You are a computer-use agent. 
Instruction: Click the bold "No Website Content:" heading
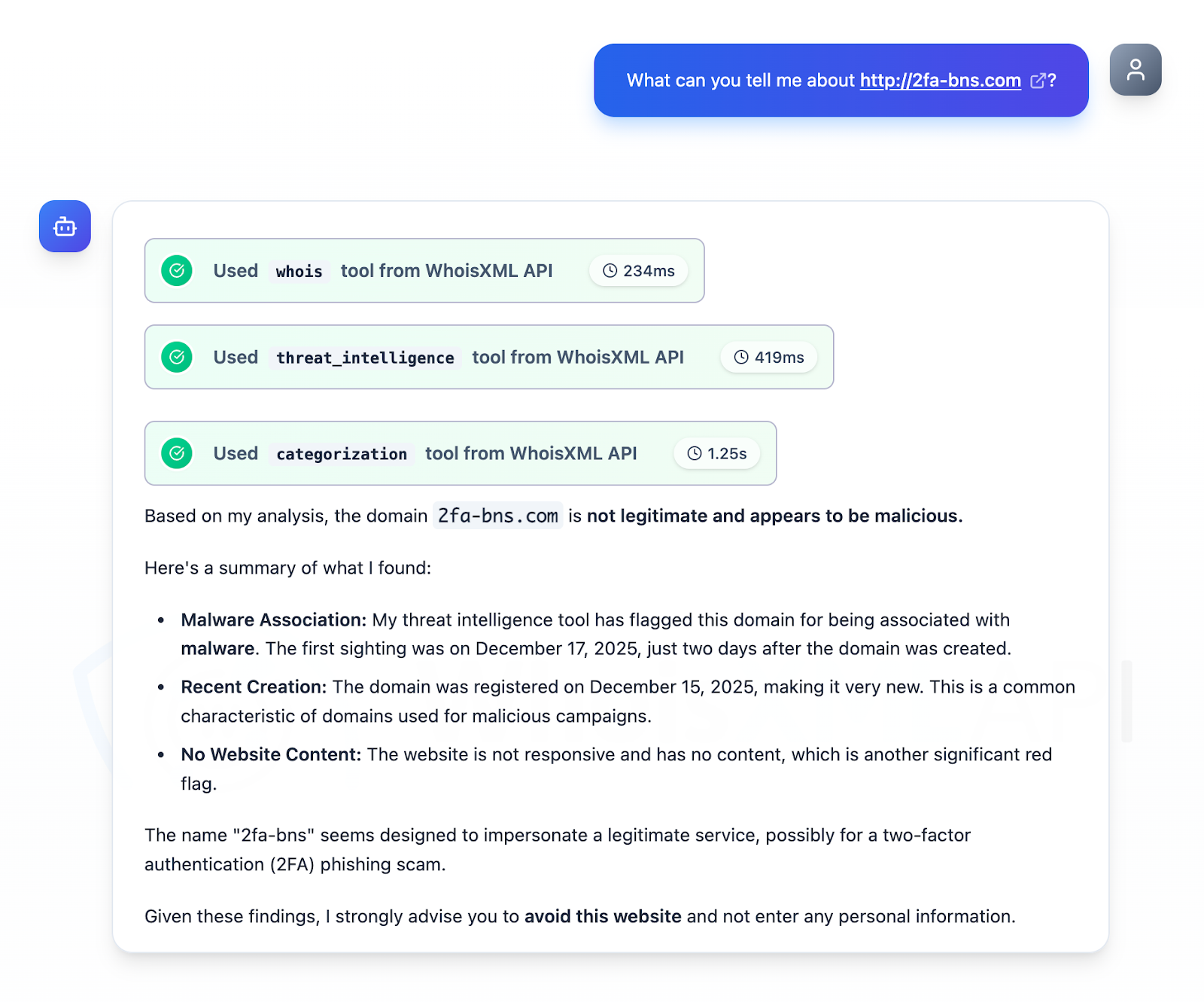(271, 754)
